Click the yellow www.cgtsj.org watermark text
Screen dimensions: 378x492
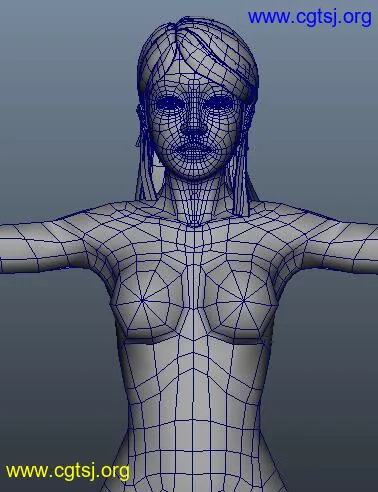pyautogui.click(x=68, y=471)
